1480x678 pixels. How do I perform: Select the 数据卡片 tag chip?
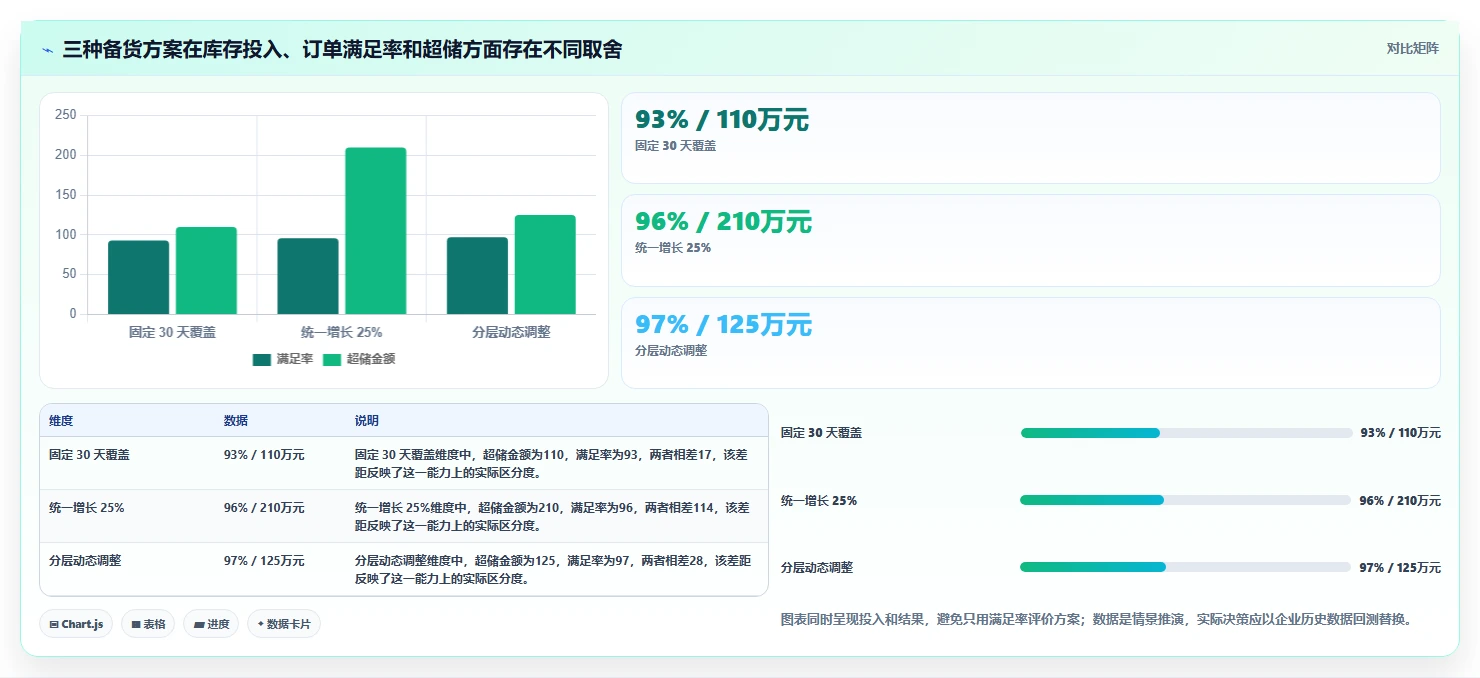284,624
